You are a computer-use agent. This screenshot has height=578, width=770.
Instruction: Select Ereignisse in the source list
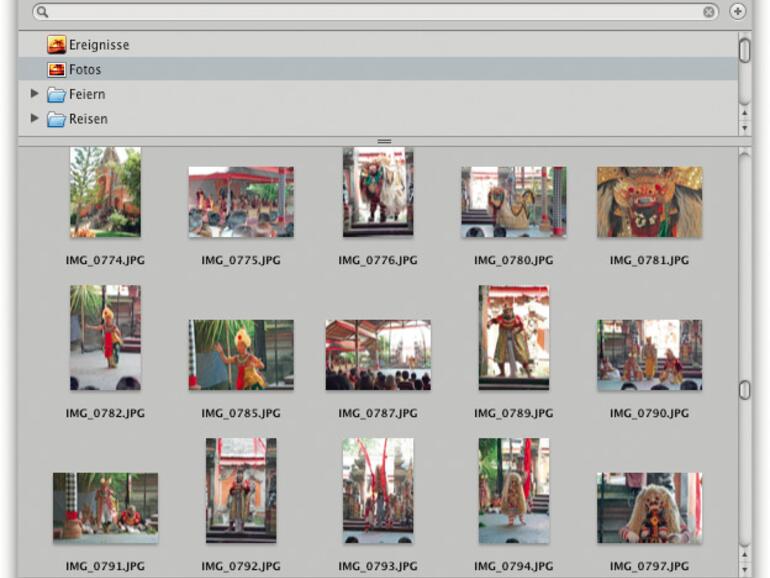pyautogui.click(x=378, y=45)
